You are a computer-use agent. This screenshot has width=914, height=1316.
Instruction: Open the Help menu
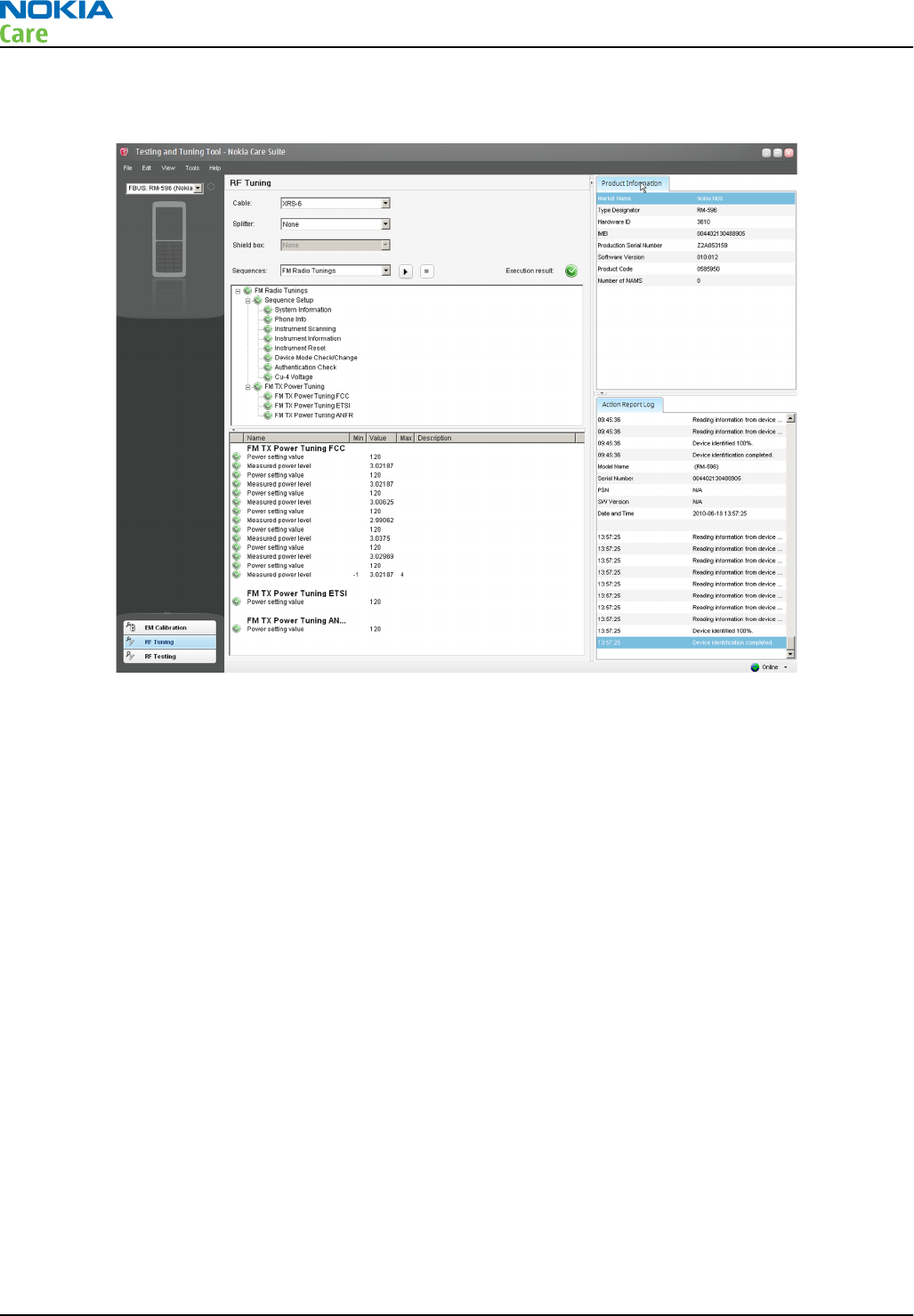[x=215, y=168]
